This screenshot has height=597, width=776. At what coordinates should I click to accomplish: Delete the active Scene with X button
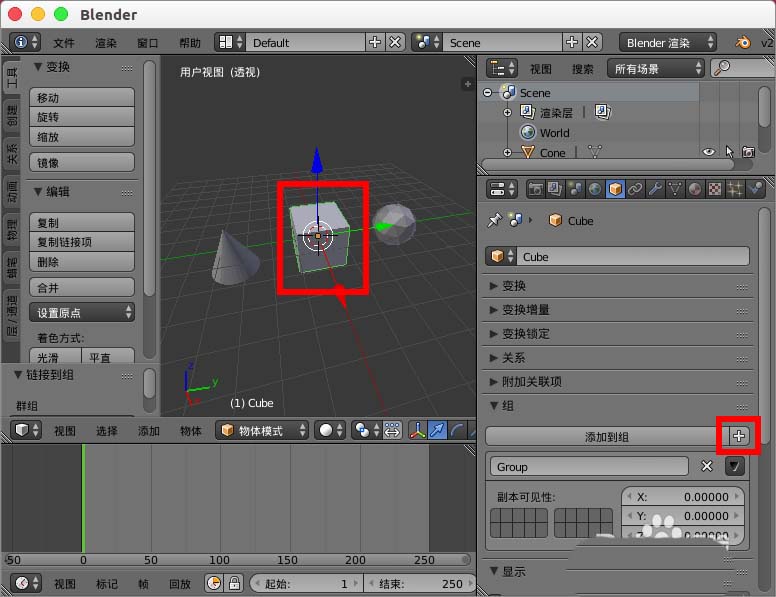point(592,42)
